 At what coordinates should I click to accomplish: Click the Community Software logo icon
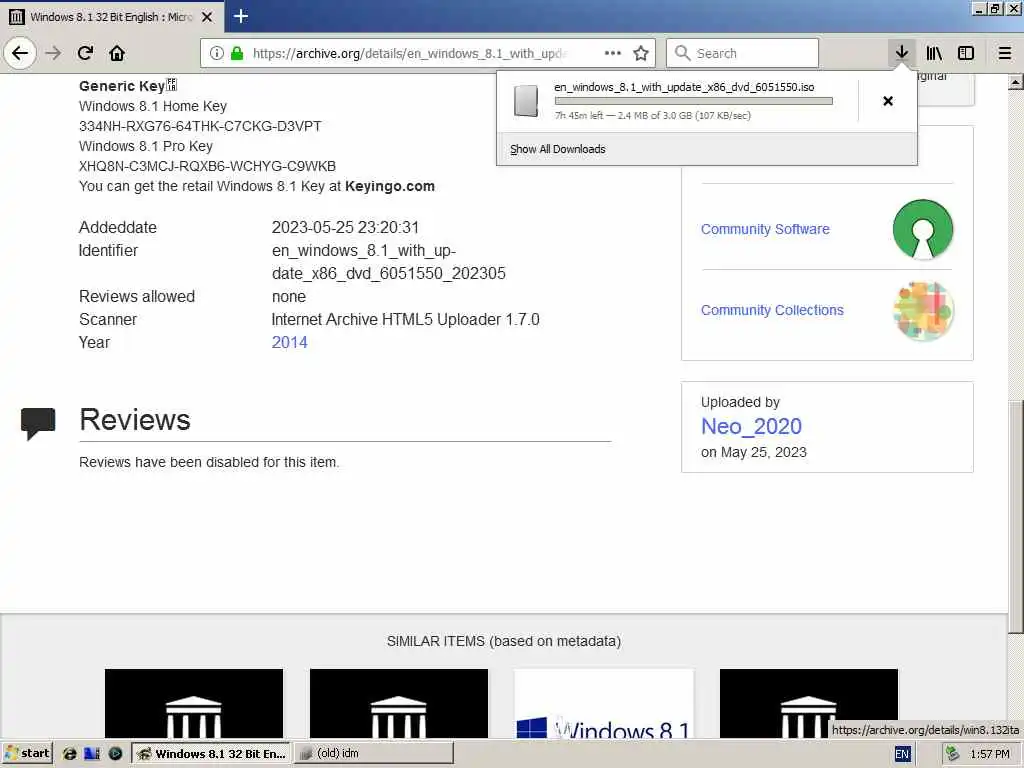pos(923,229)
